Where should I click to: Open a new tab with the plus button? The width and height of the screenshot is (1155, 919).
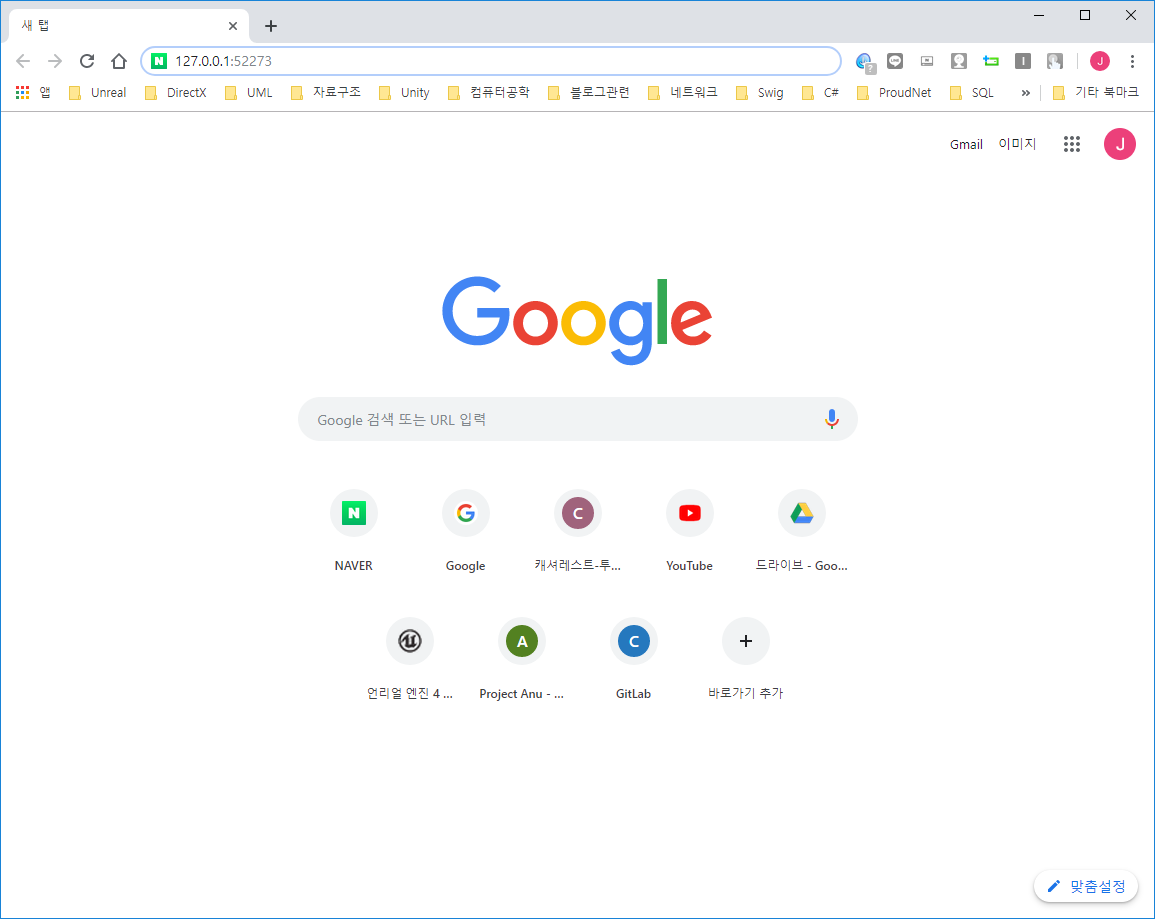271,26
